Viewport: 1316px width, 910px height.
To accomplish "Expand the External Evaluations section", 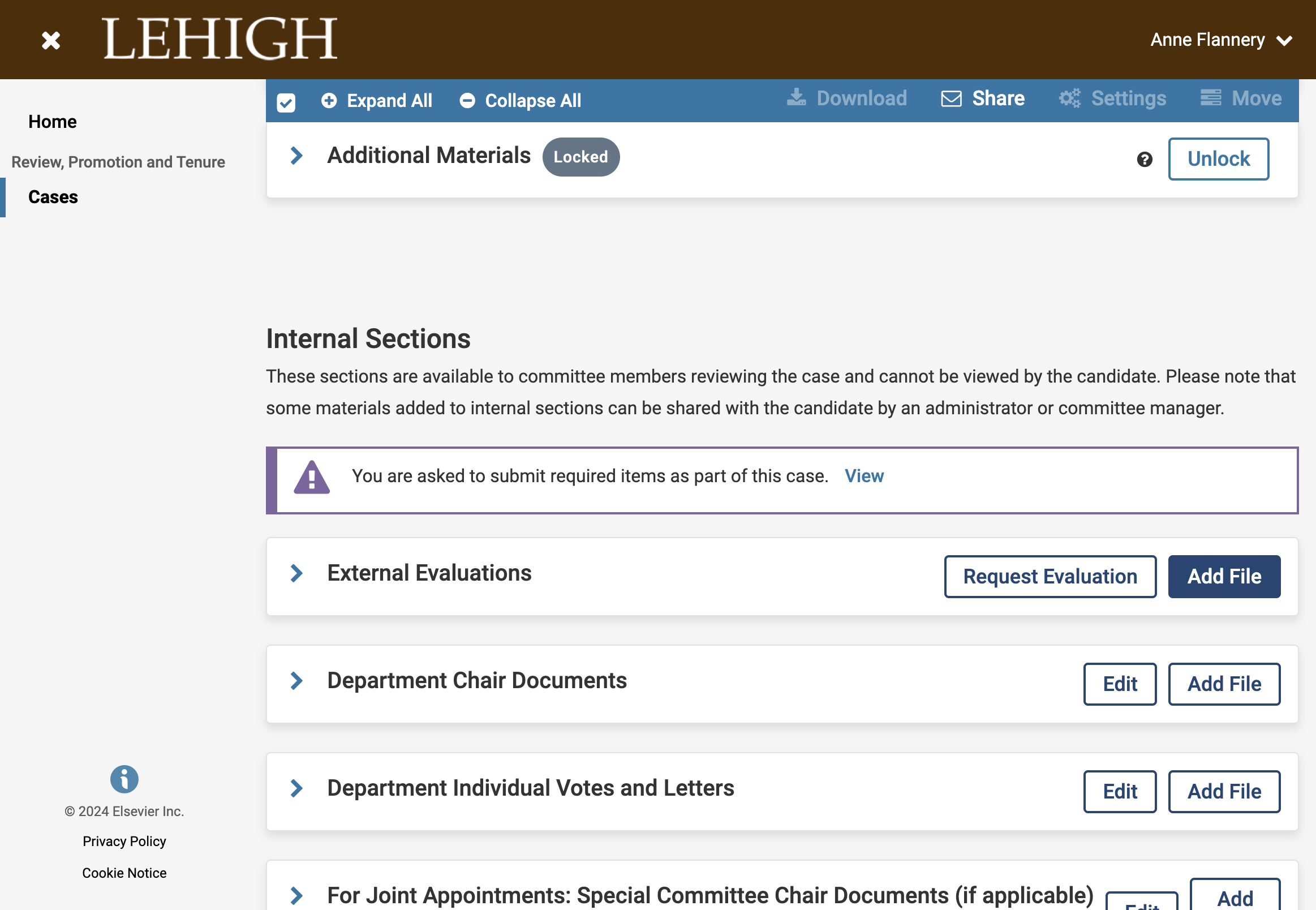I will tap(296, 574).
